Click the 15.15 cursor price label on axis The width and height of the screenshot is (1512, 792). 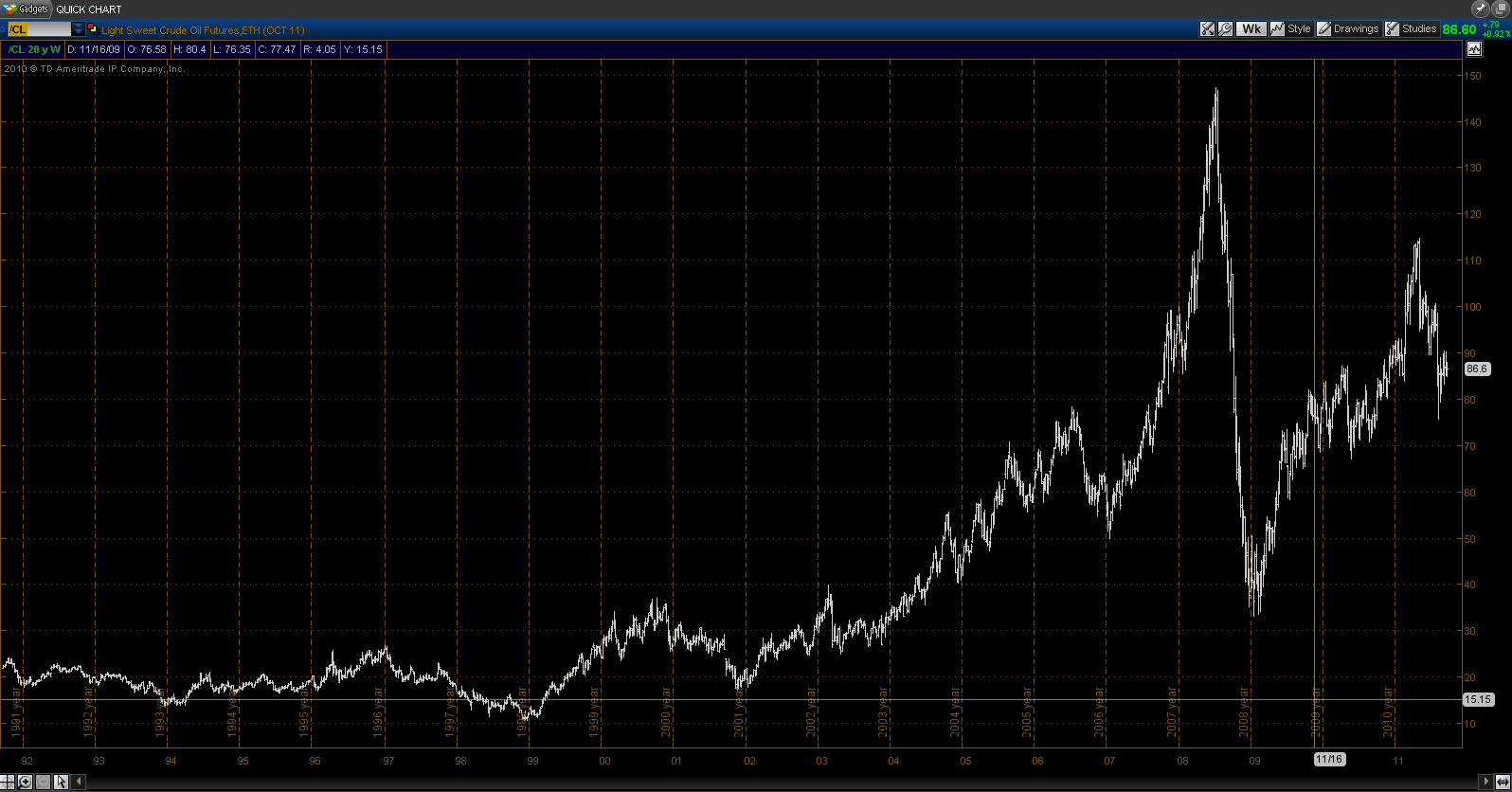(x=1478, y=699)
